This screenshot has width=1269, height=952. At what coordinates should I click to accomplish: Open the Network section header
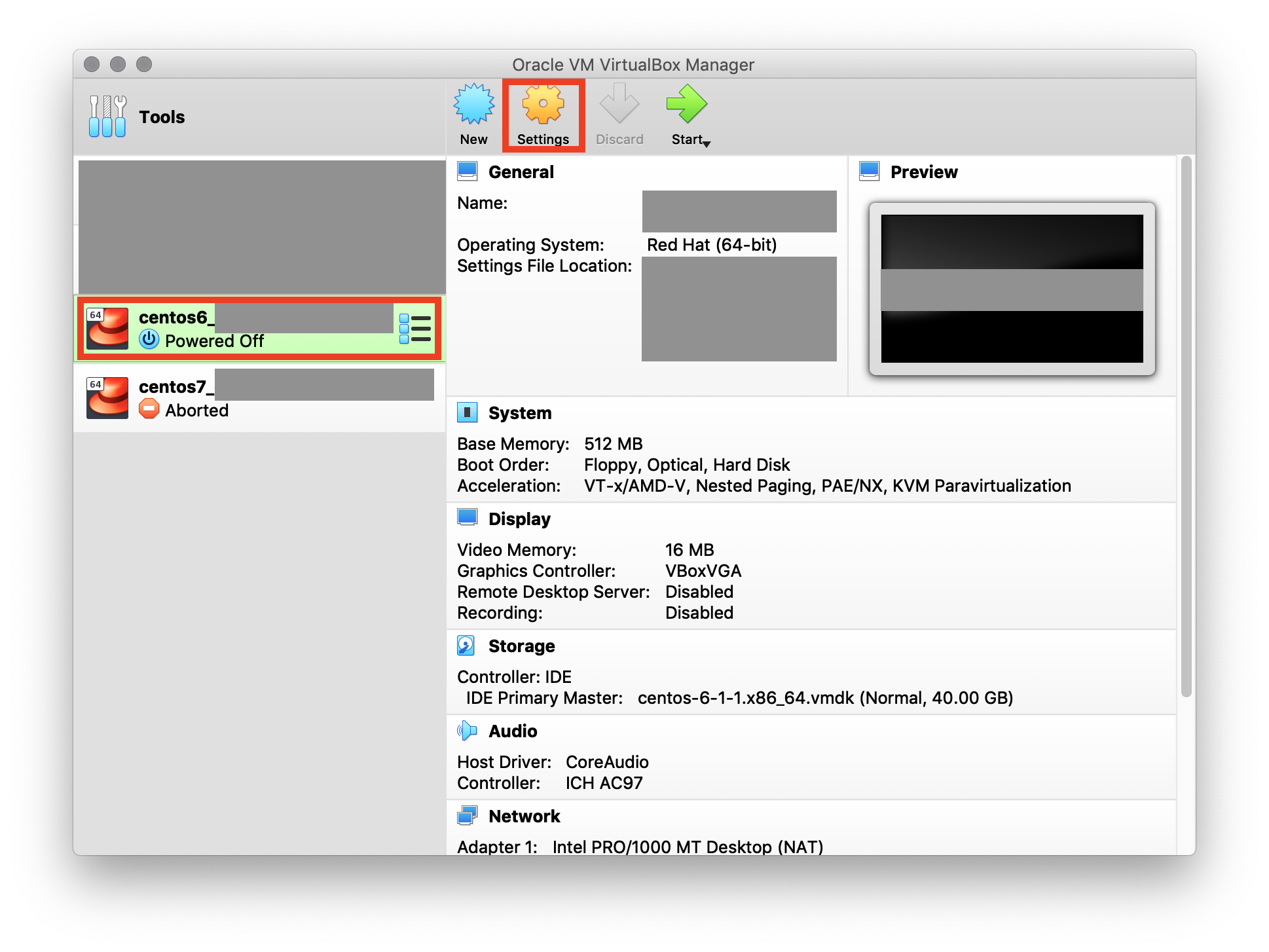click(x=524, y=816)
